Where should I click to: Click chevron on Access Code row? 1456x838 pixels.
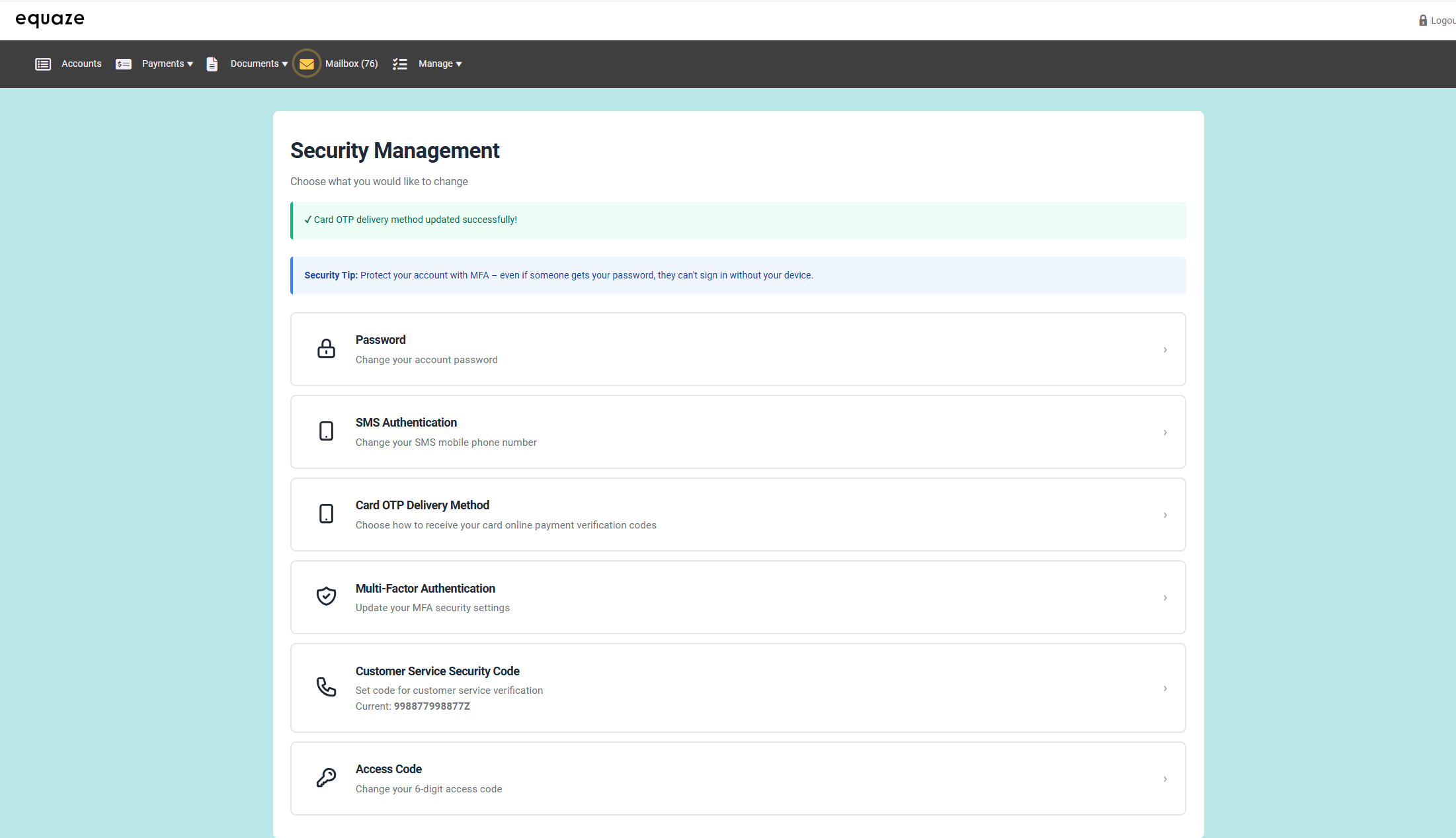(1165, 779)
